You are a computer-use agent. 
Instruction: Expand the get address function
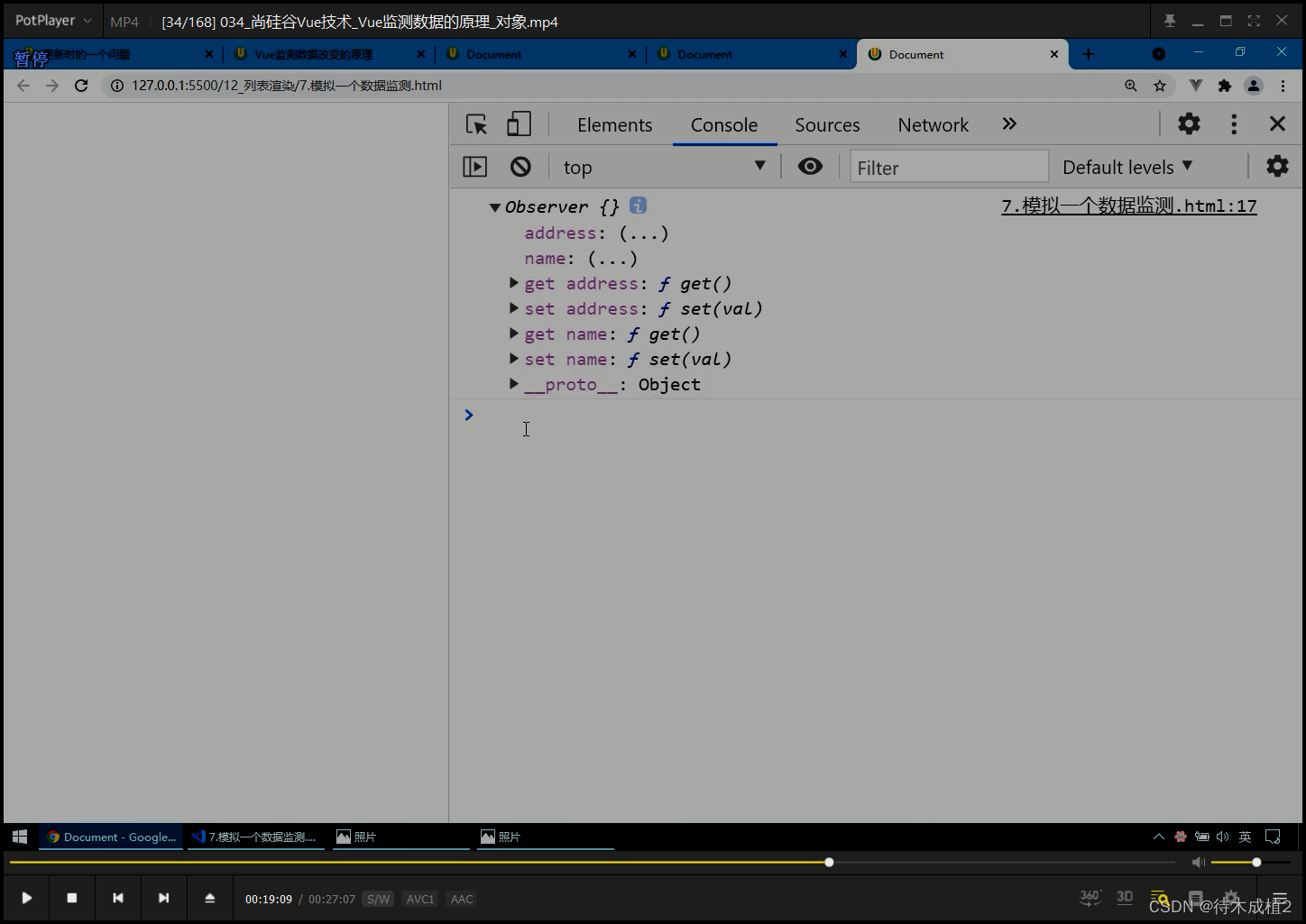[x=514, y=283]
